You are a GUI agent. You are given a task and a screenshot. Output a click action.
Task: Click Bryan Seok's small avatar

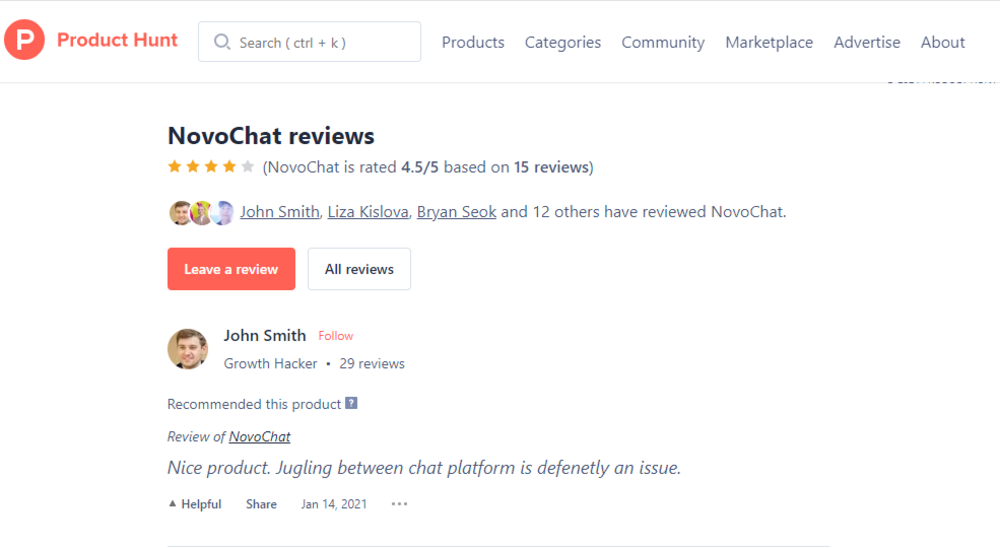[223, 212]
